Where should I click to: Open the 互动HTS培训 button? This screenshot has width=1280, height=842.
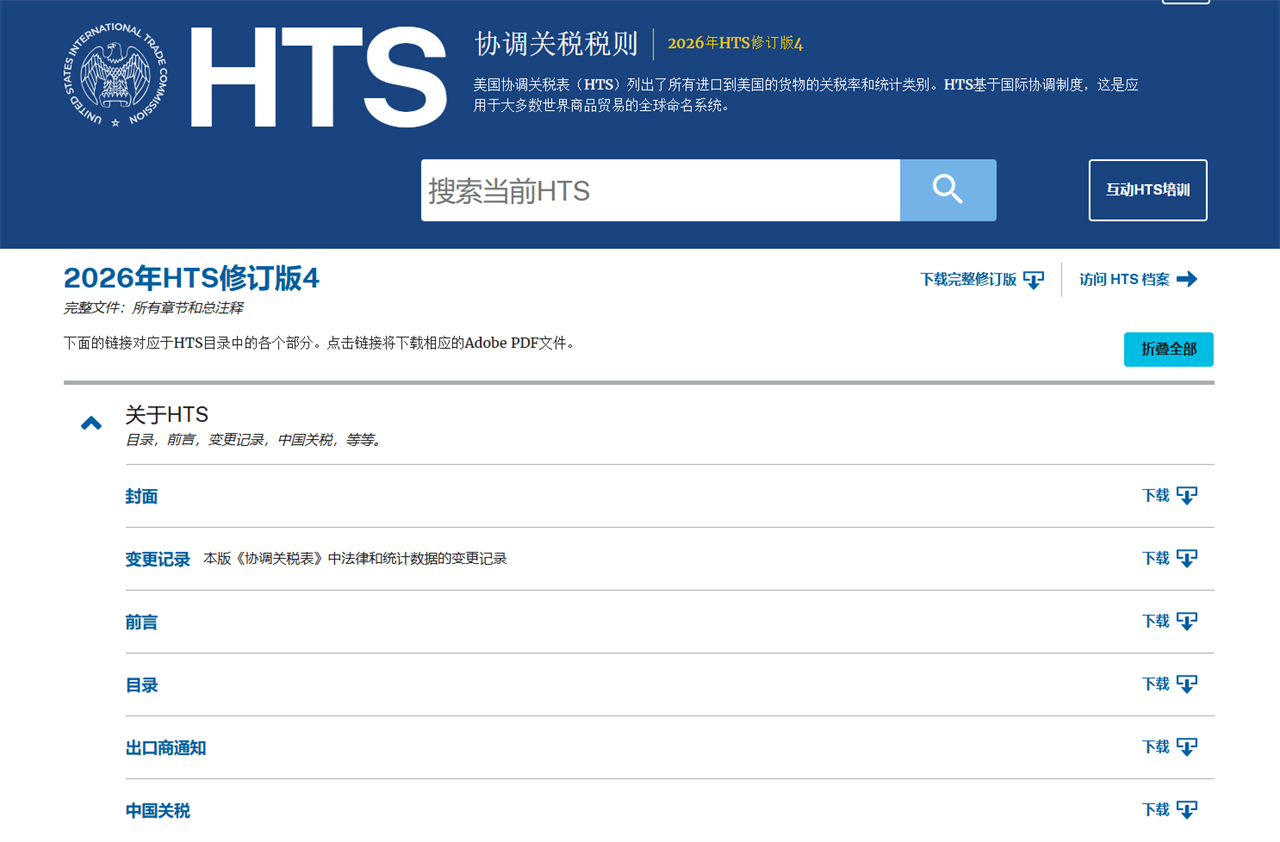click(1147, 190)
